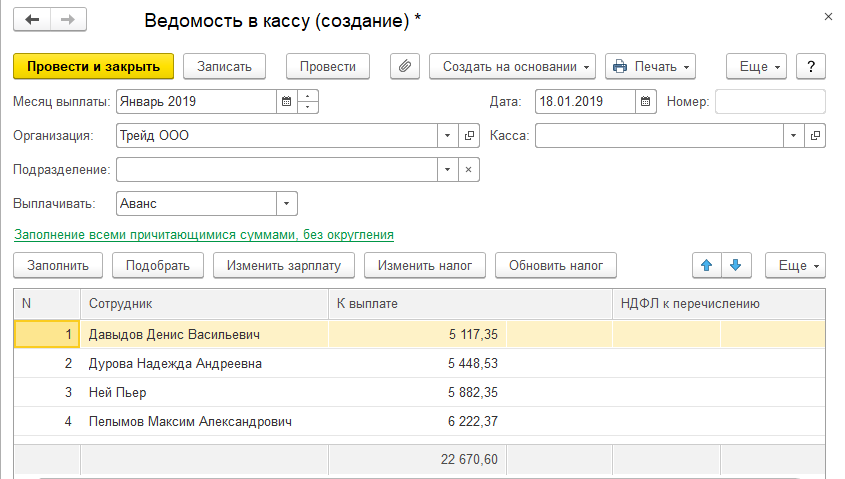Open attached files paperclip icon
Image resolution: width=845 pixels, height=479 pixels.
pos(405,66)
